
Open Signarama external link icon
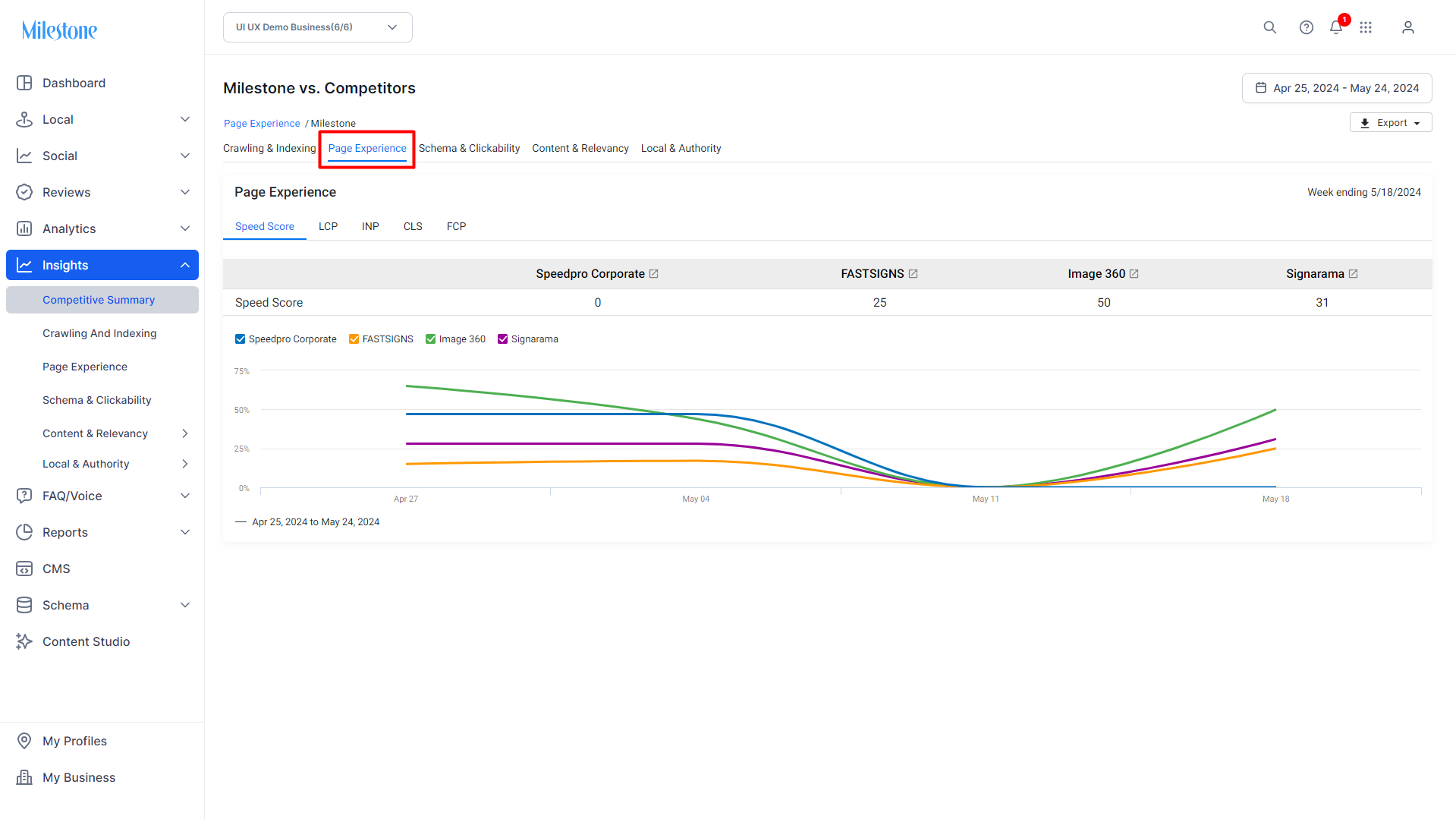tap(1353, 274)
